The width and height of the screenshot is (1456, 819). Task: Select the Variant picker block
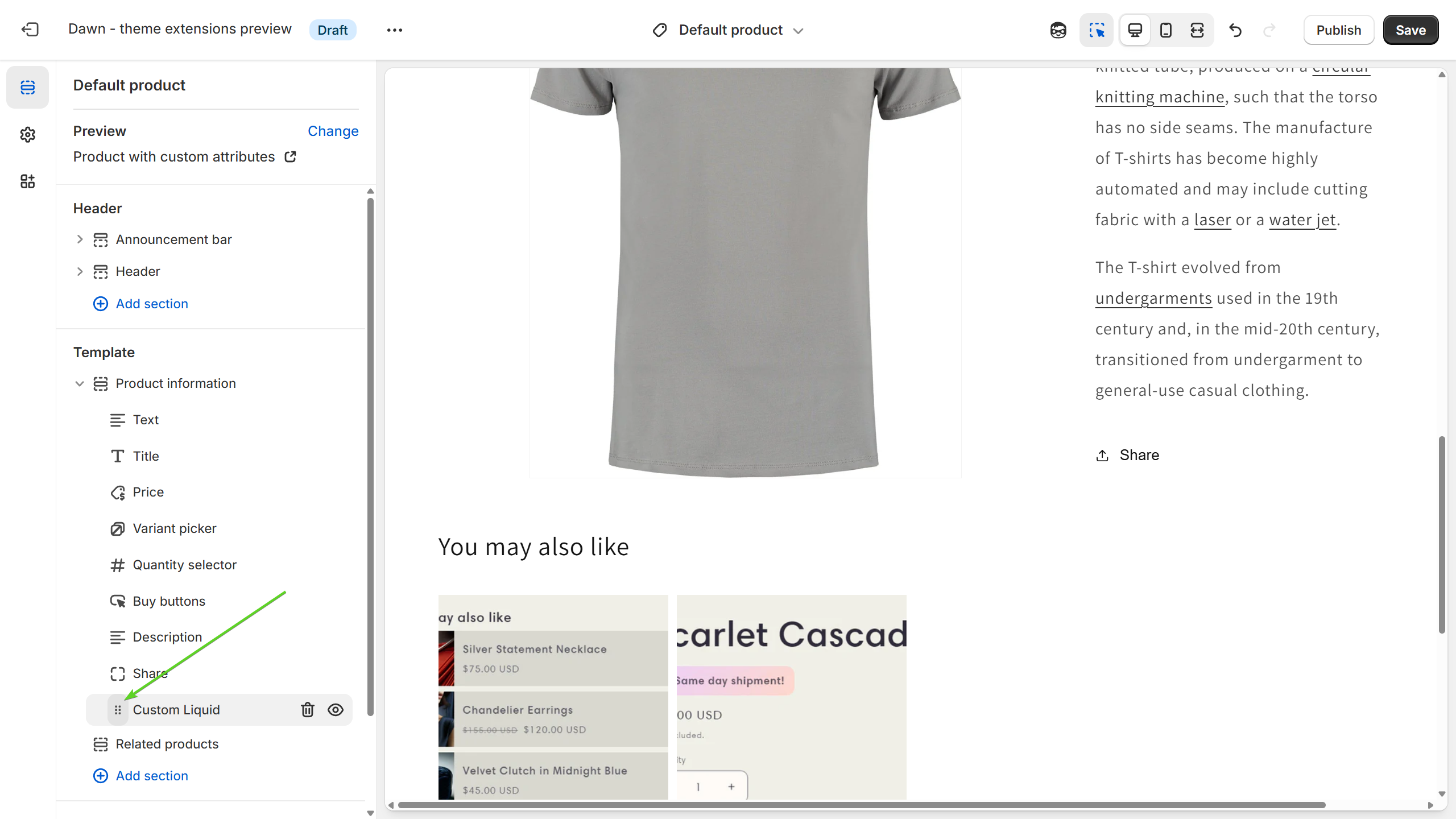[174, 528]
